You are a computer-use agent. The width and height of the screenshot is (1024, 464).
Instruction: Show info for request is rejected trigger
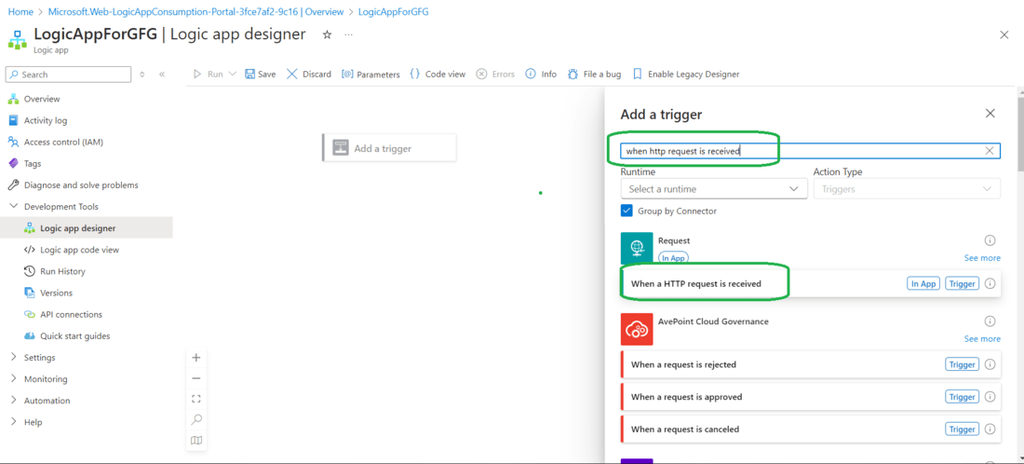(989, 365)
